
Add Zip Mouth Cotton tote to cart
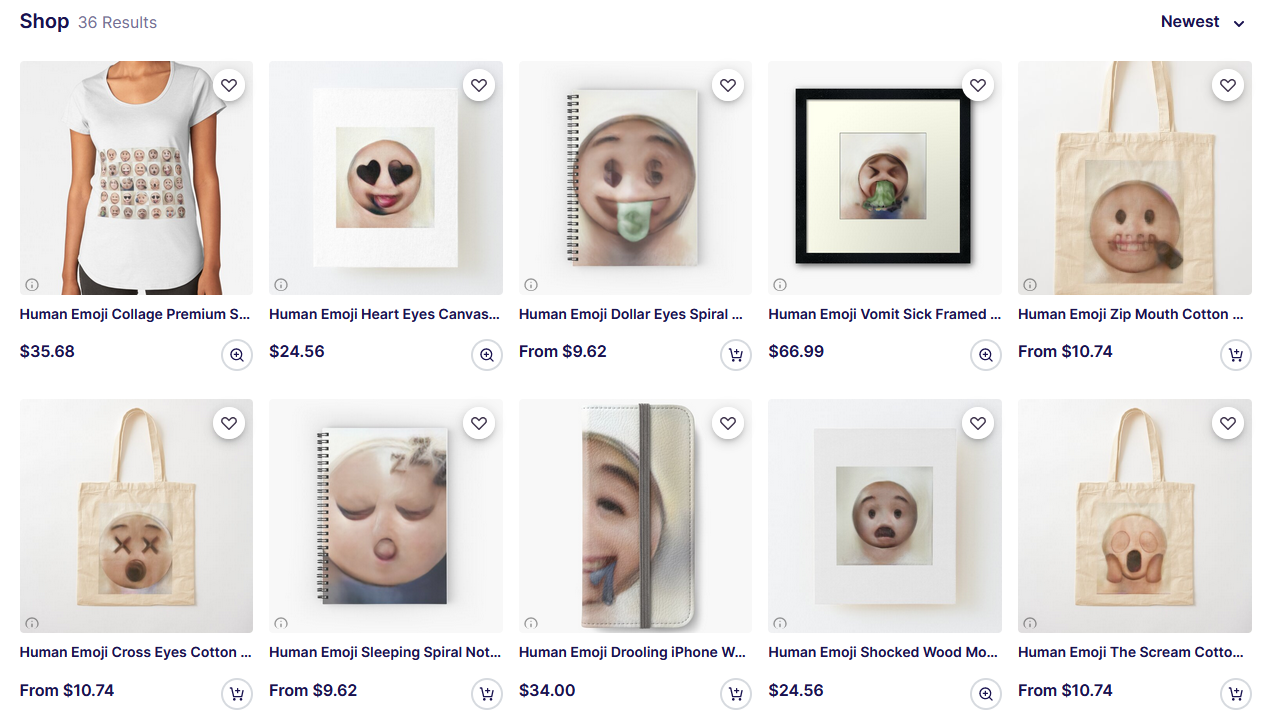tap(1236, 355)
